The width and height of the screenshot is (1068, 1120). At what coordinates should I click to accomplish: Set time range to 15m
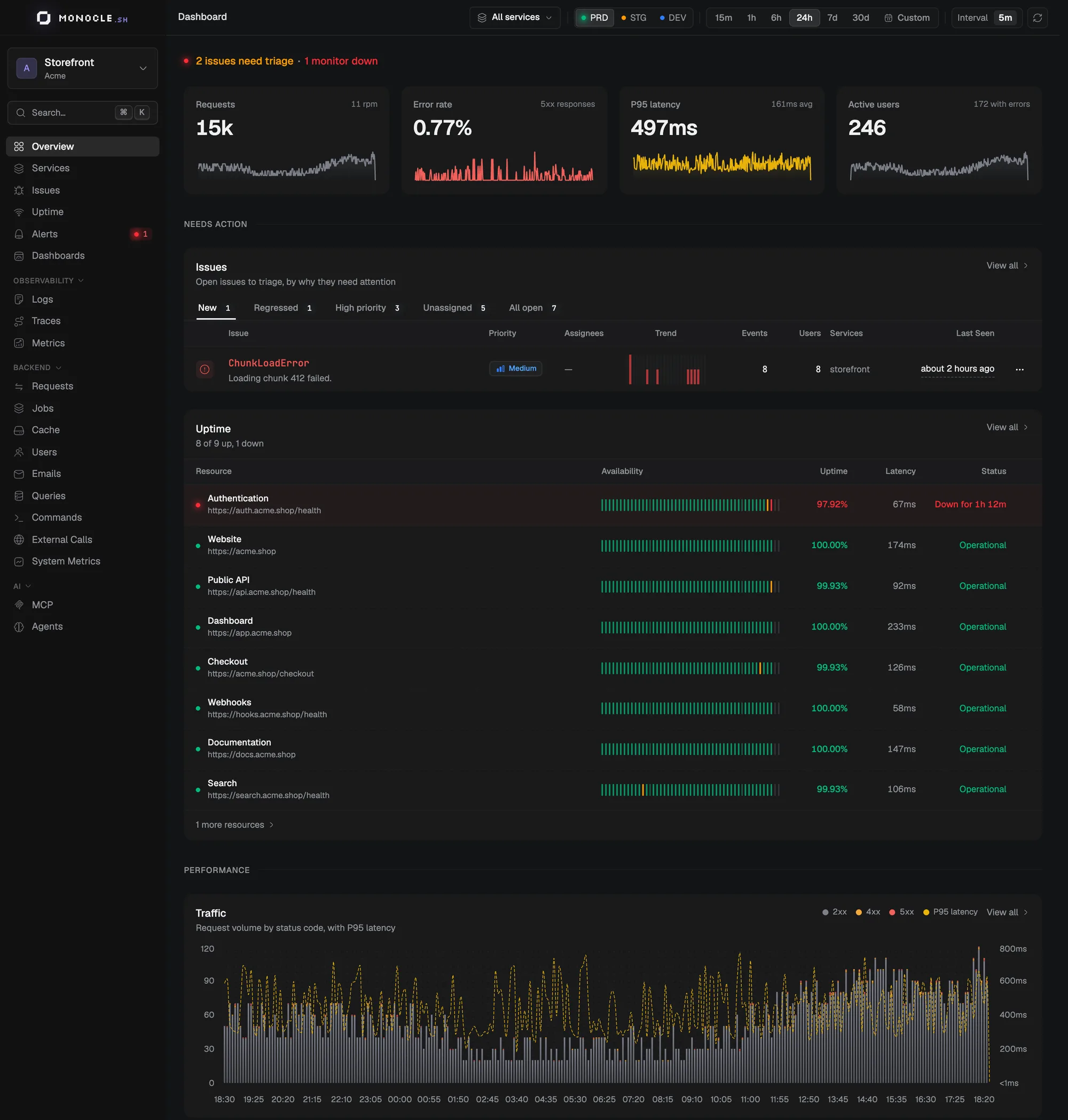[724, 18]
